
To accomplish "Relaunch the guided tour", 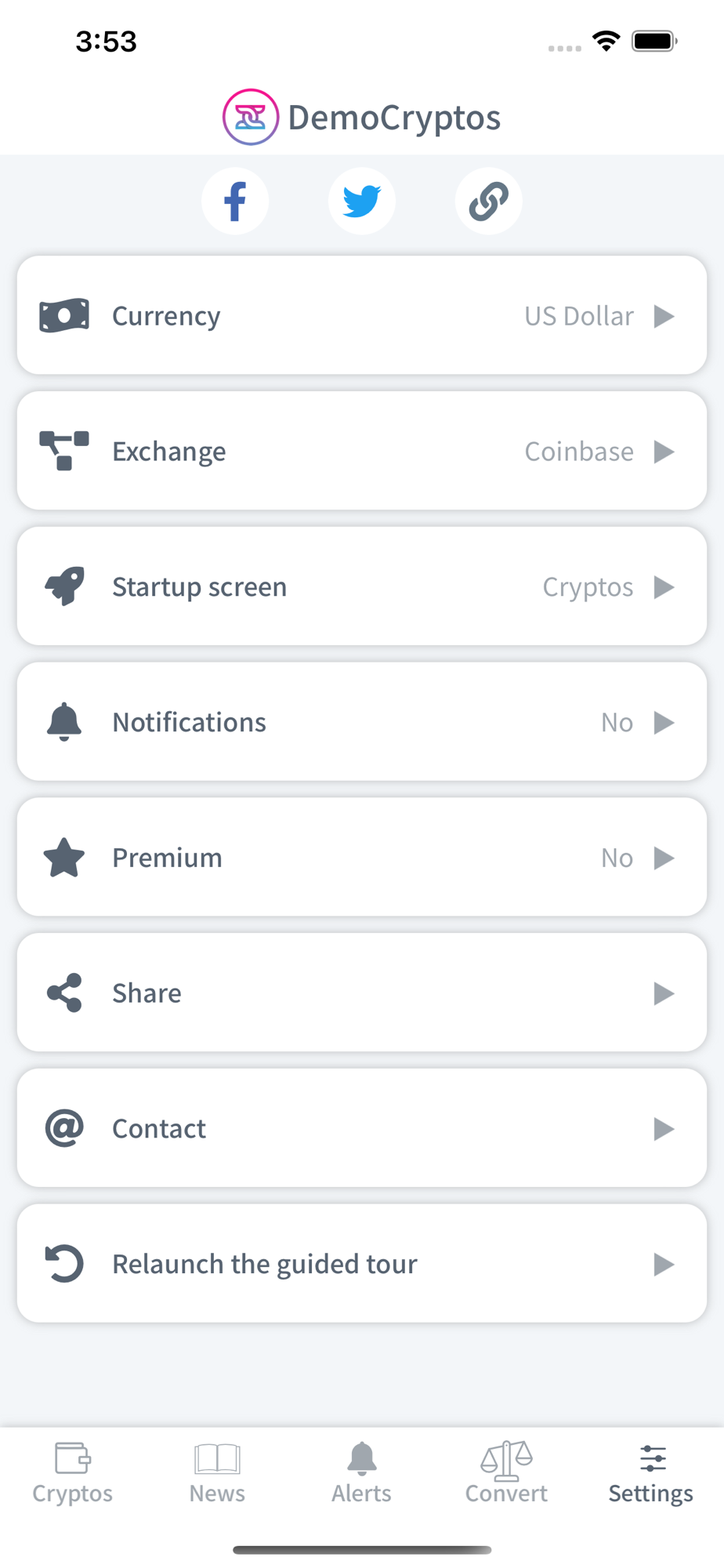I will tap(362, 1264).
